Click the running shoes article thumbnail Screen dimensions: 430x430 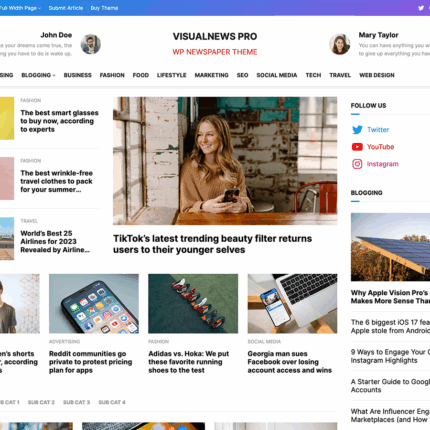pyautogui.click(x=193, y=304)
